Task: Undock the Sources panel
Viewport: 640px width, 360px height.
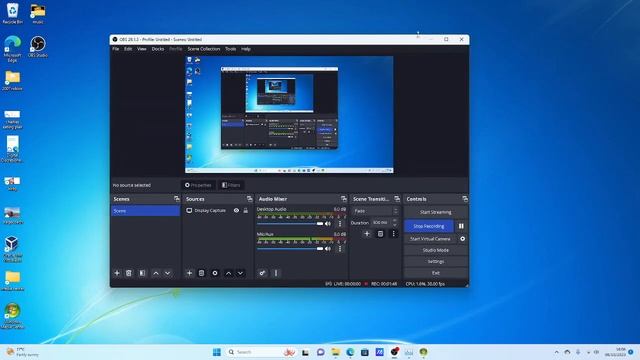Action: pos(249,199)
